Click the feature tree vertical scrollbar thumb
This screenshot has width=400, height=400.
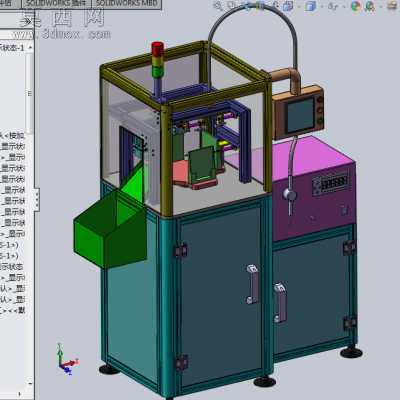(30, 93)
